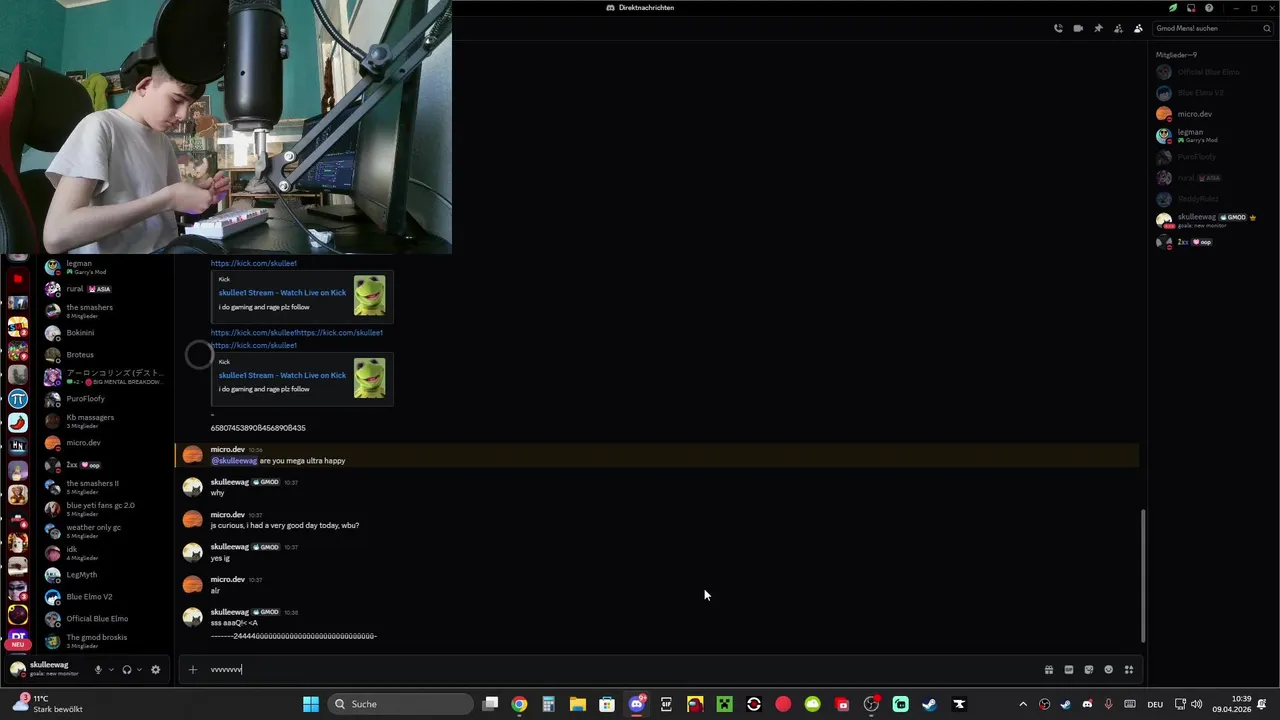Viewport: 1280px width, 720px height.
Task: Expand microphone input options arrow
Action: point(111,670)
